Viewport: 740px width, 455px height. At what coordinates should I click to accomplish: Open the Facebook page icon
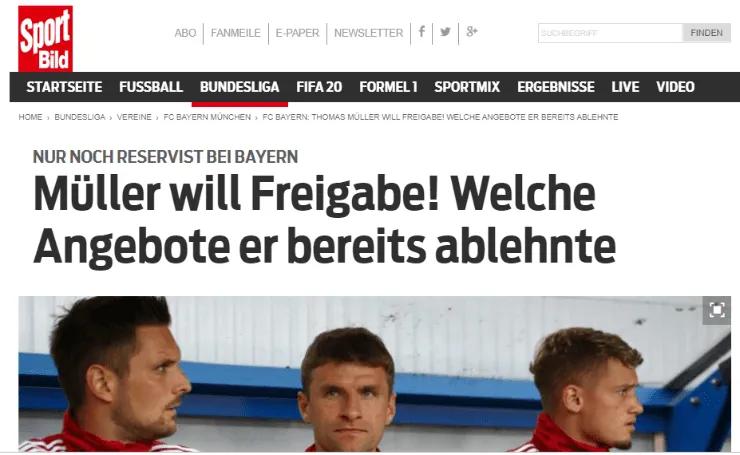point(421,32)
